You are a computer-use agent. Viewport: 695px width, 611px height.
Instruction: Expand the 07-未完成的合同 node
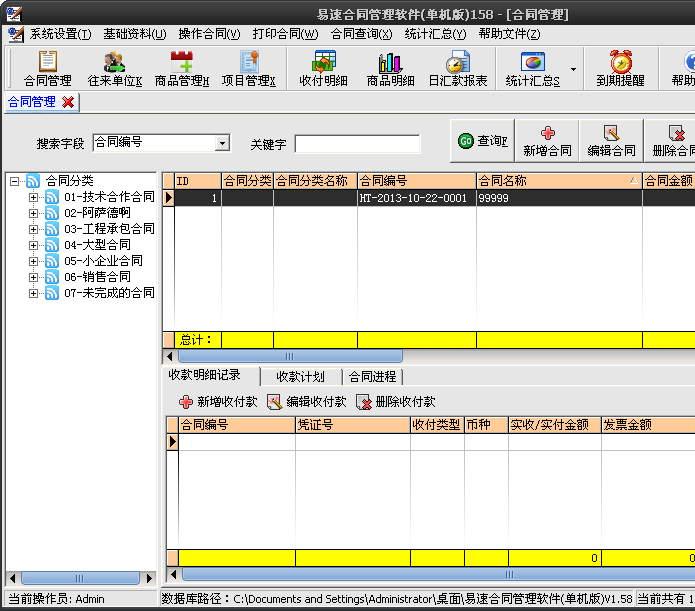(x=33, y=293)
